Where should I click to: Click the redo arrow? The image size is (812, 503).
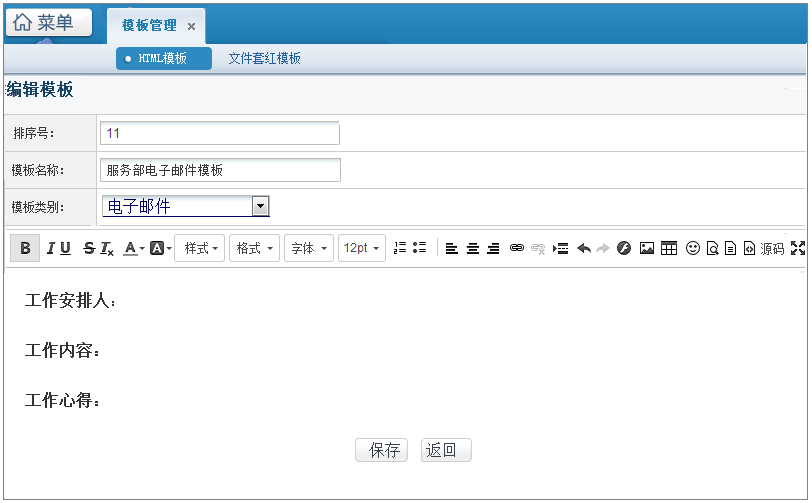(x=603, y=249)
